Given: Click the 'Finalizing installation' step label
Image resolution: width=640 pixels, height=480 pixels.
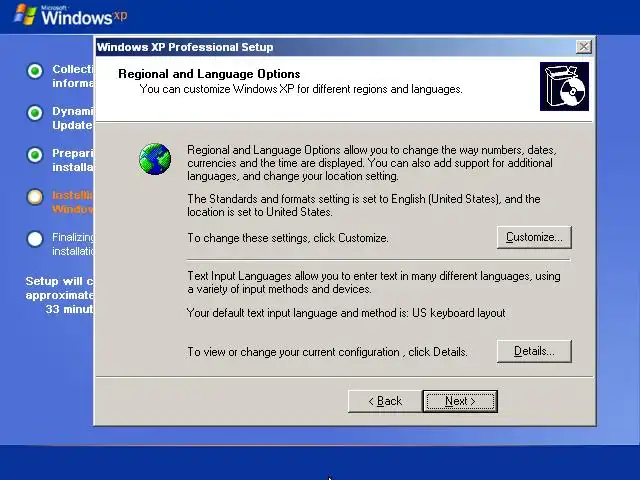Looking at the screenshot, I should tap(73, 244).
